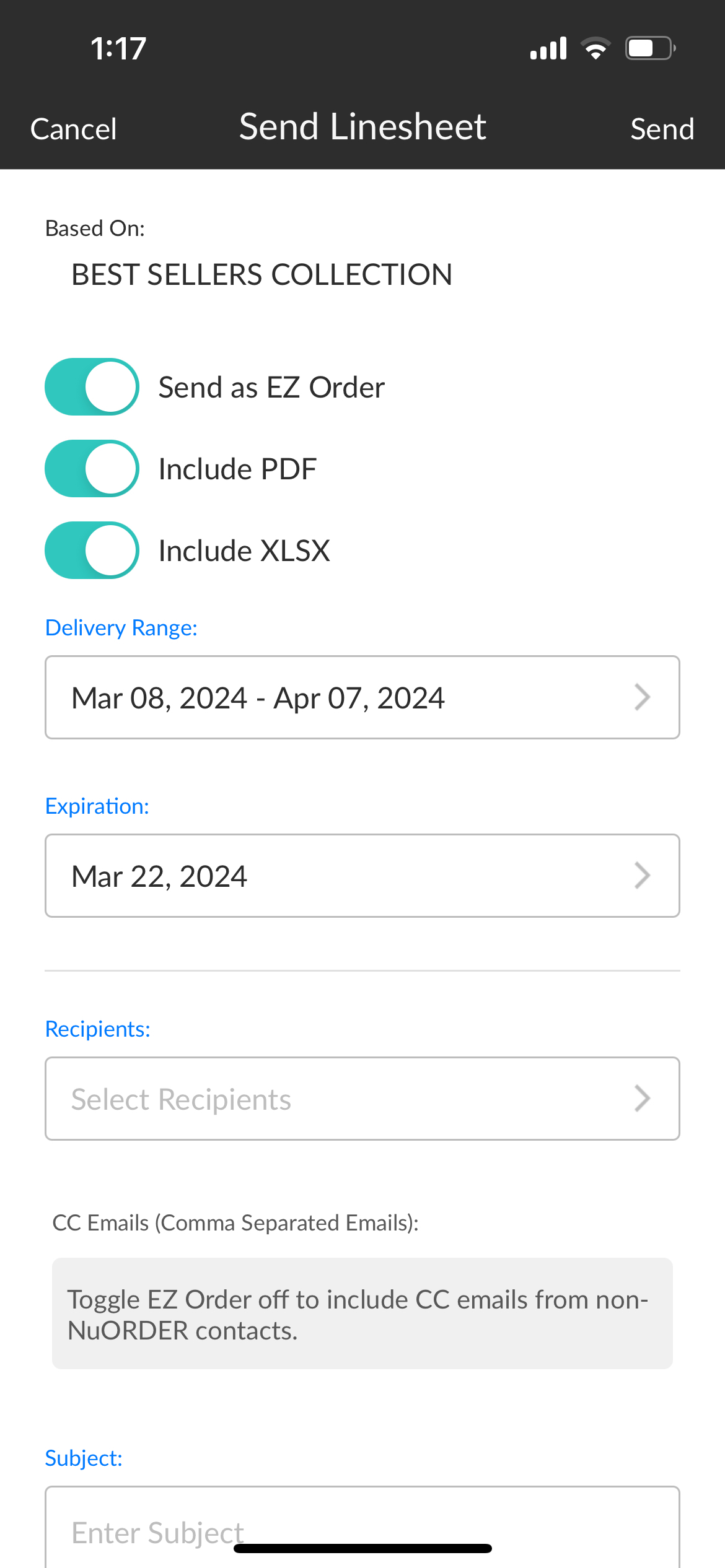Tap the Delivery Range chevron arrow
This screenshot has height=1568, width=725.
click(642, 697)
